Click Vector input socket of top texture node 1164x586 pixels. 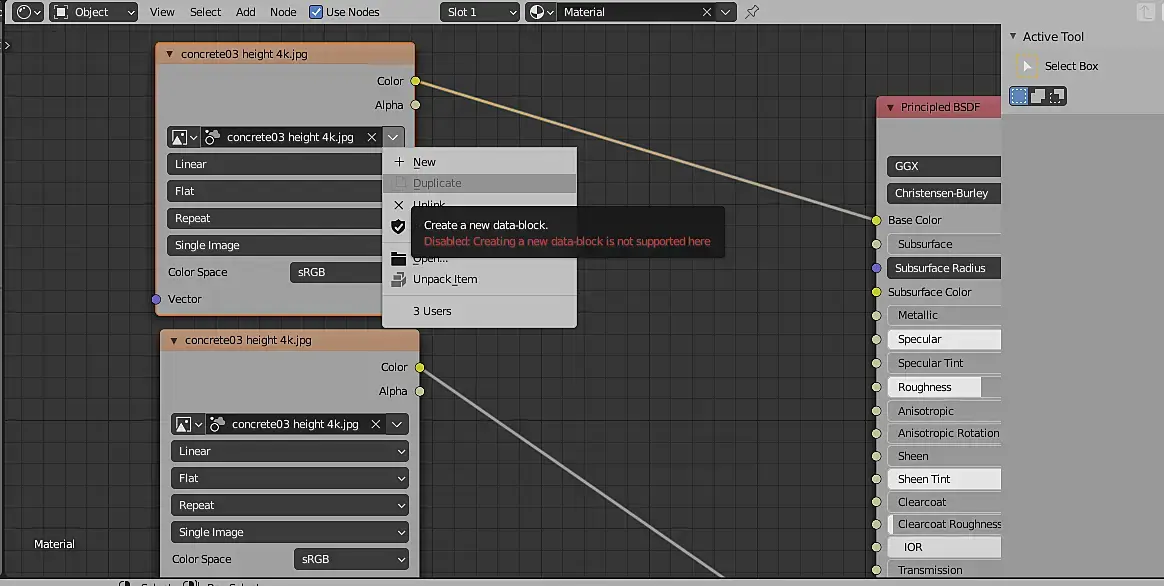[x=156, y=299]
